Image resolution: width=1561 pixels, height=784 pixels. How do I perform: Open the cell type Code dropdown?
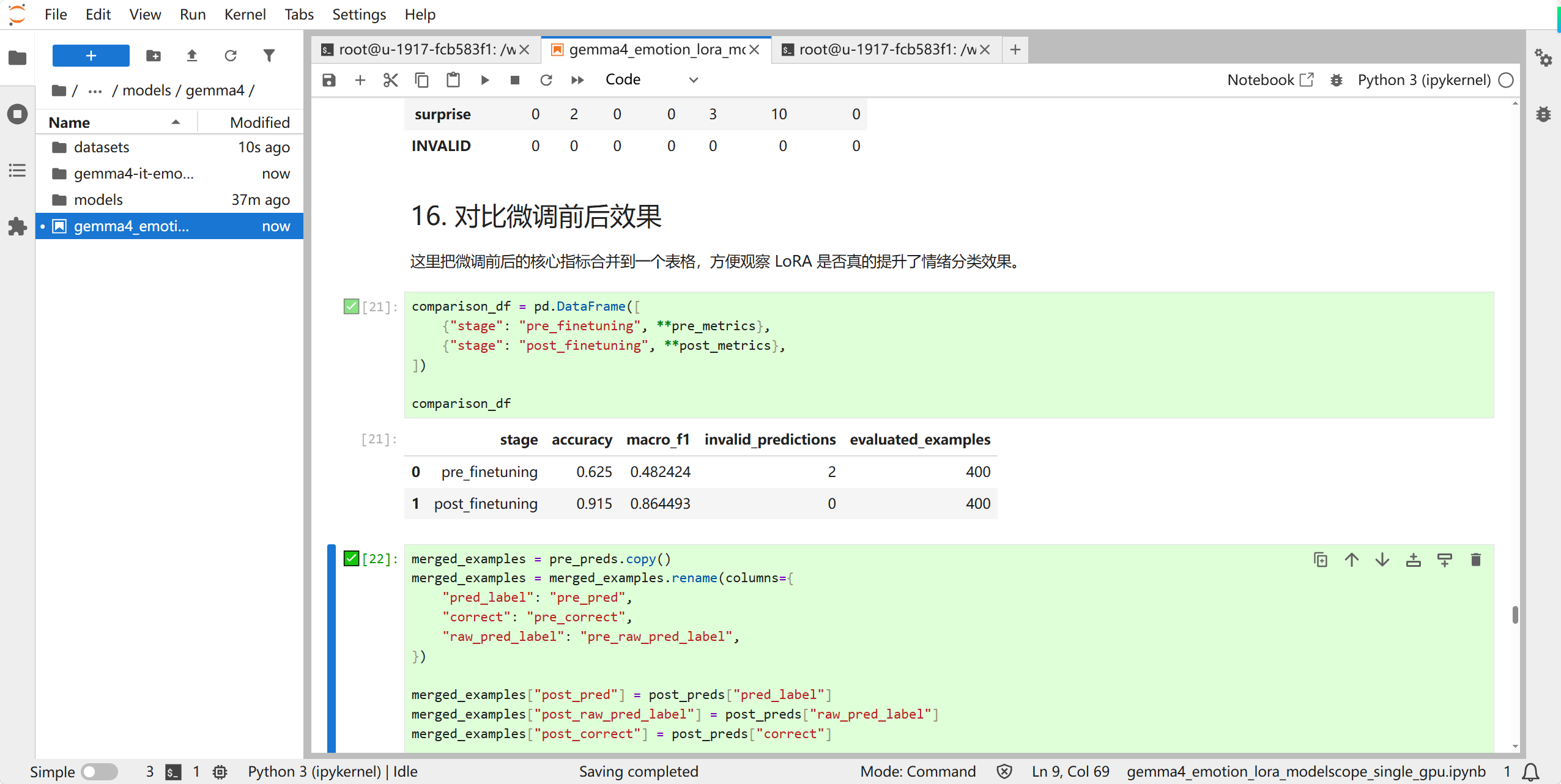click(651, 80)
